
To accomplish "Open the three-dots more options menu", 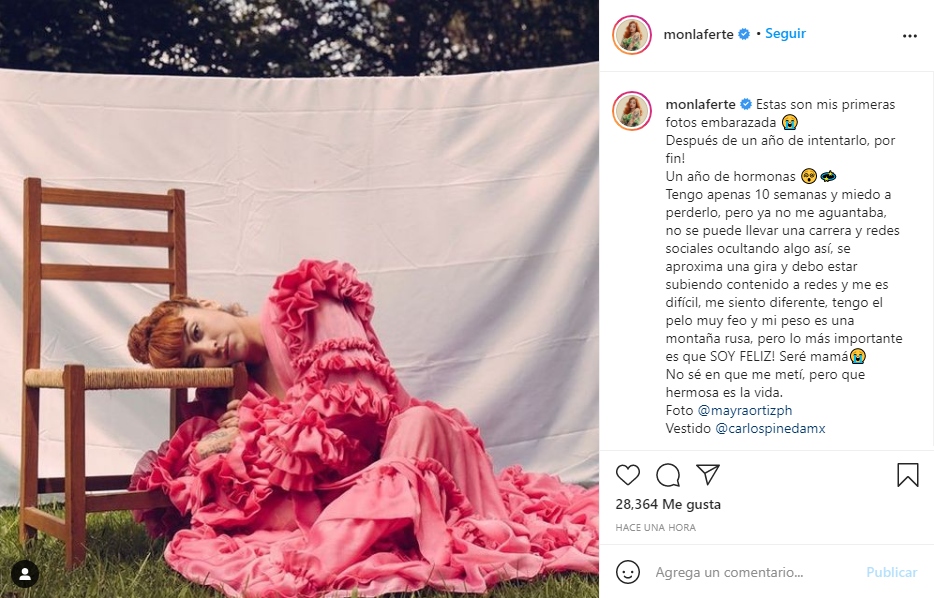I will [x=910, y=36].
